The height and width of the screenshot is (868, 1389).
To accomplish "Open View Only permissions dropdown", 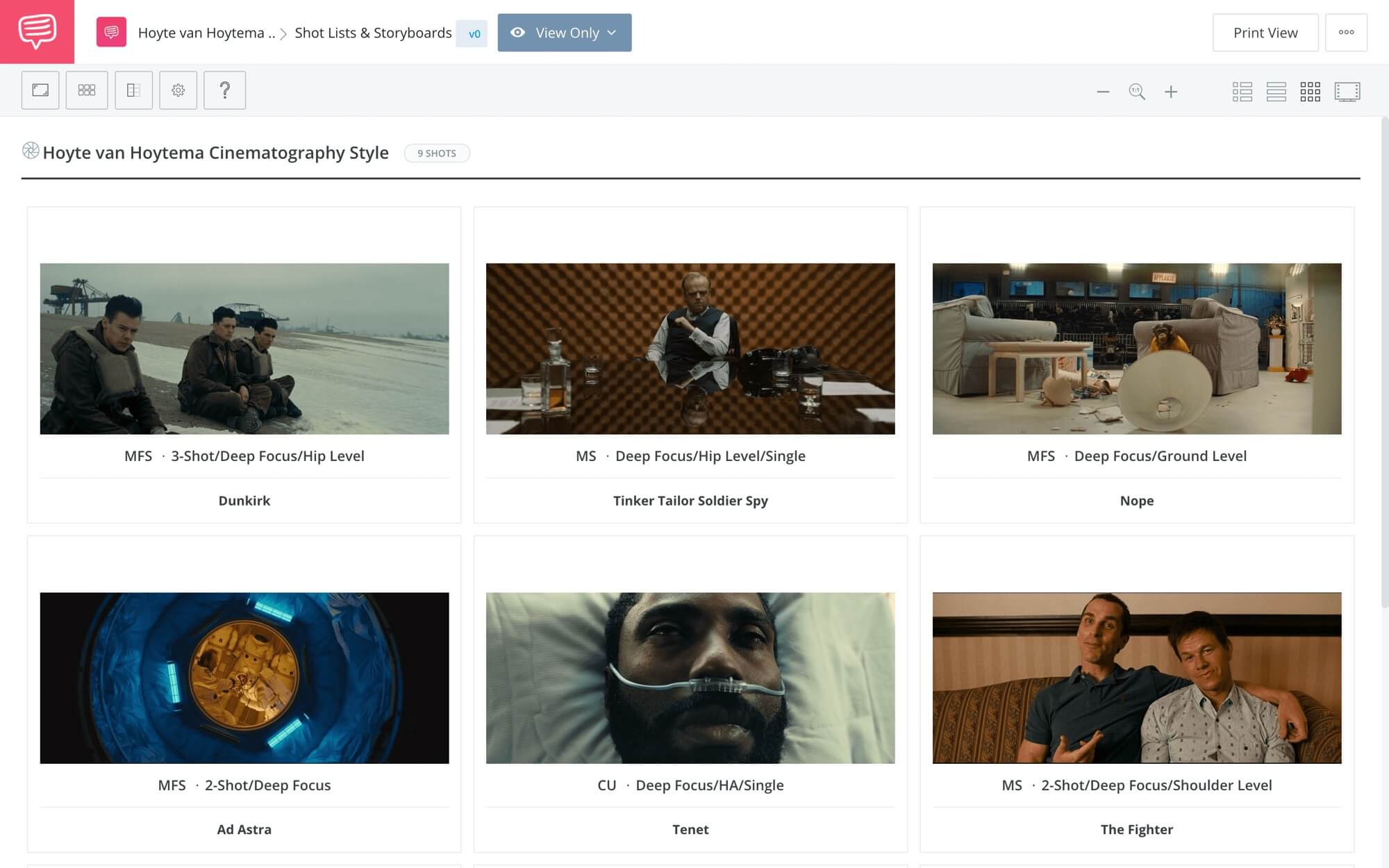I will point(565,33).
